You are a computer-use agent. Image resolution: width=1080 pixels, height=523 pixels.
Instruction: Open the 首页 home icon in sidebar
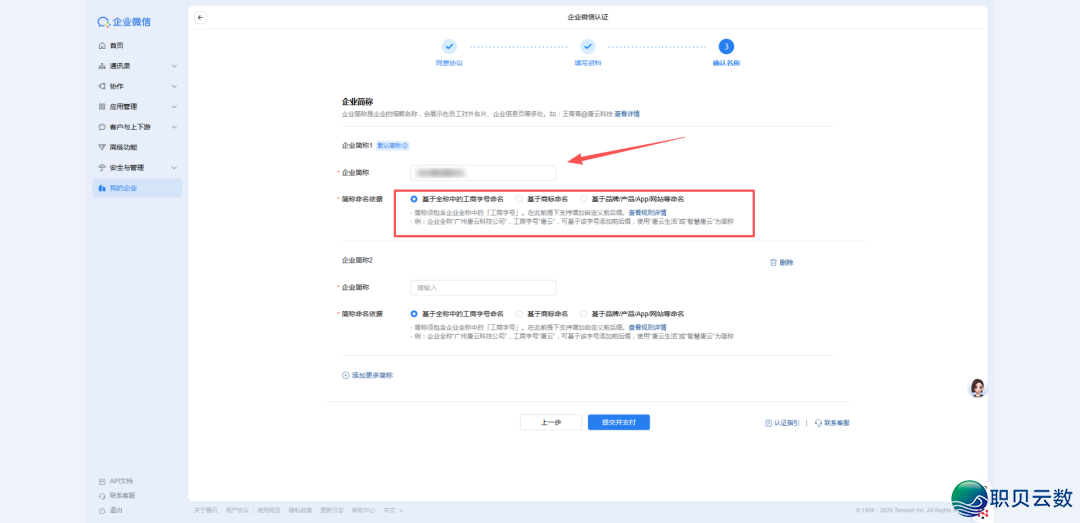point(102,46)
